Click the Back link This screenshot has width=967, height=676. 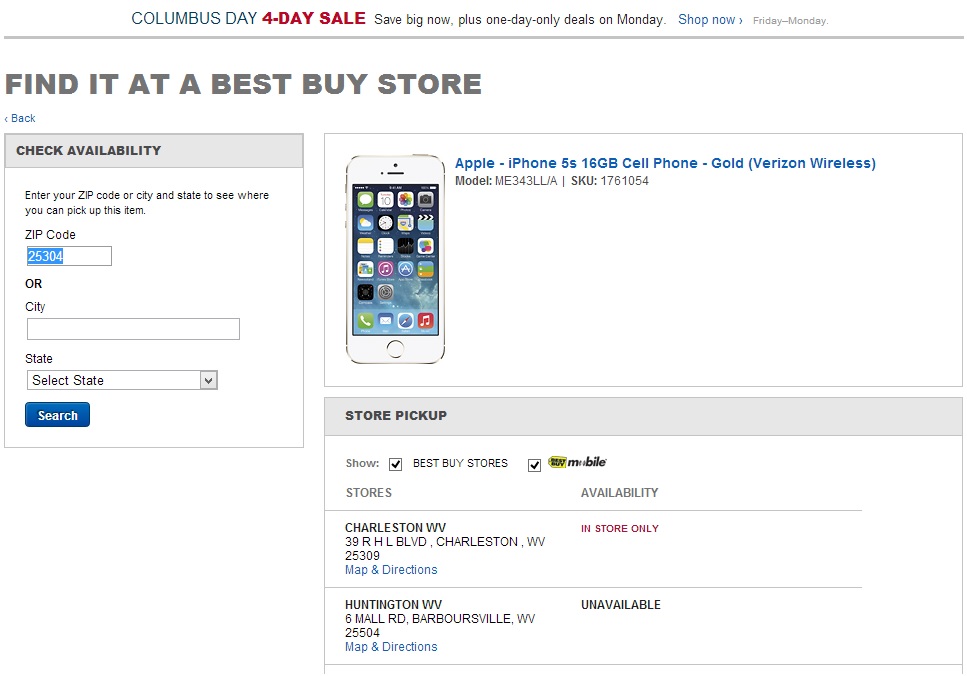(x=20, y=118)
